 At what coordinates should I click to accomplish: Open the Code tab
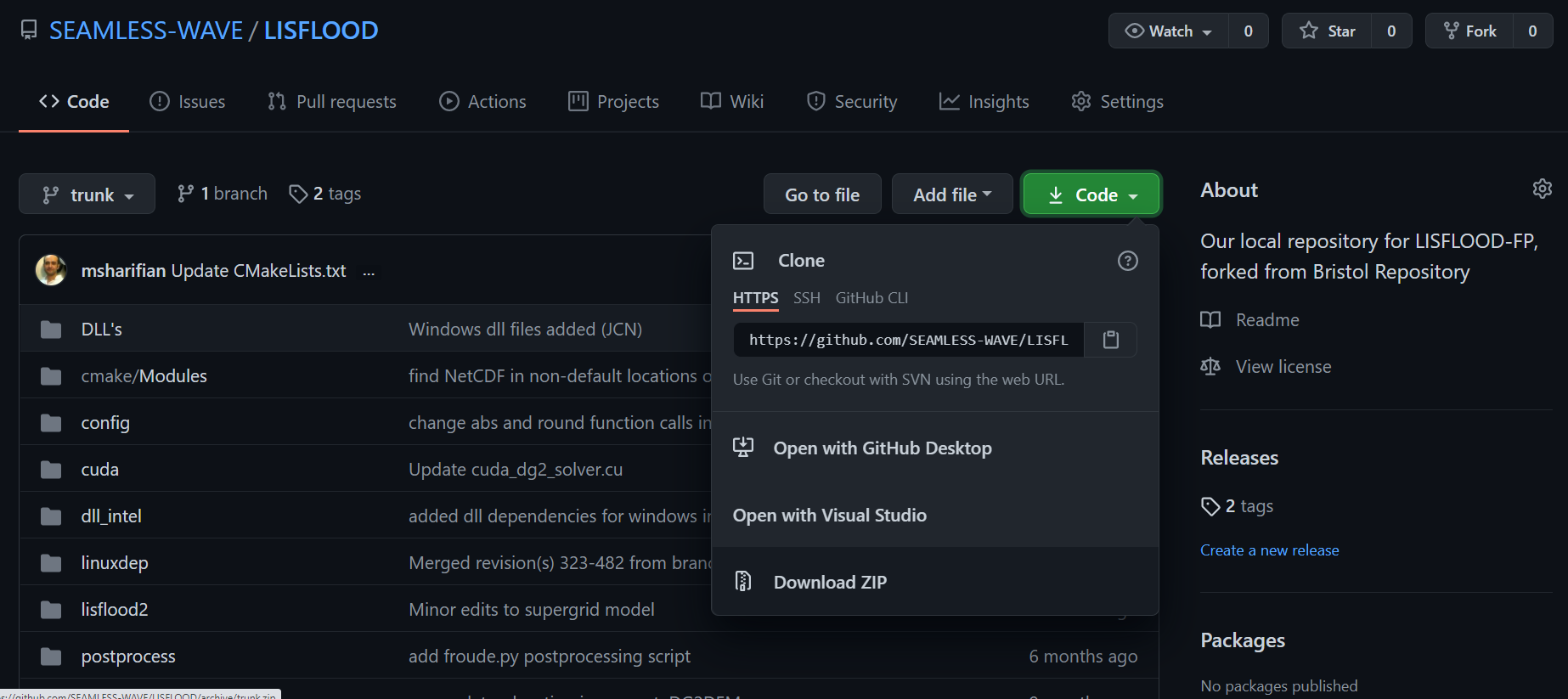(74, 101)
